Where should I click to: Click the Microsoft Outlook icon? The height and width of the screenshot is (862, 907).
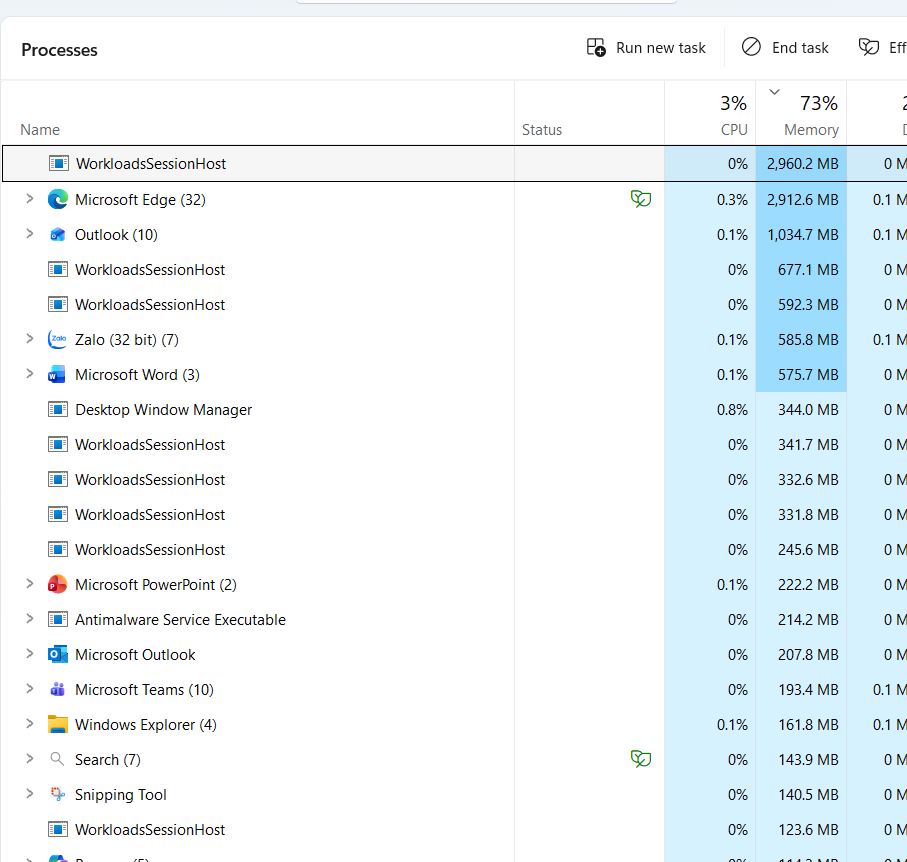(x=58, y=654)
